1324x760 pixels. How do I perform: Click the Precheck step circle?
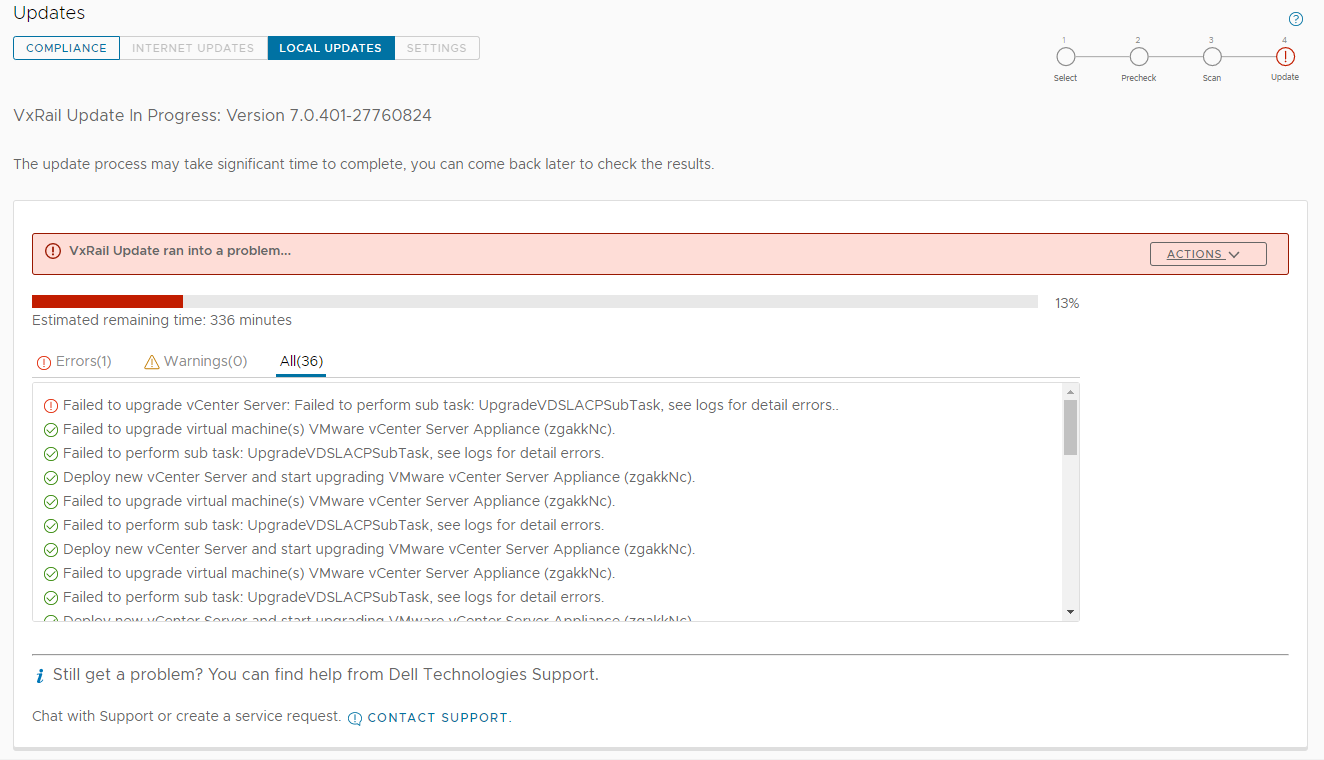[x=1139, y=57]
